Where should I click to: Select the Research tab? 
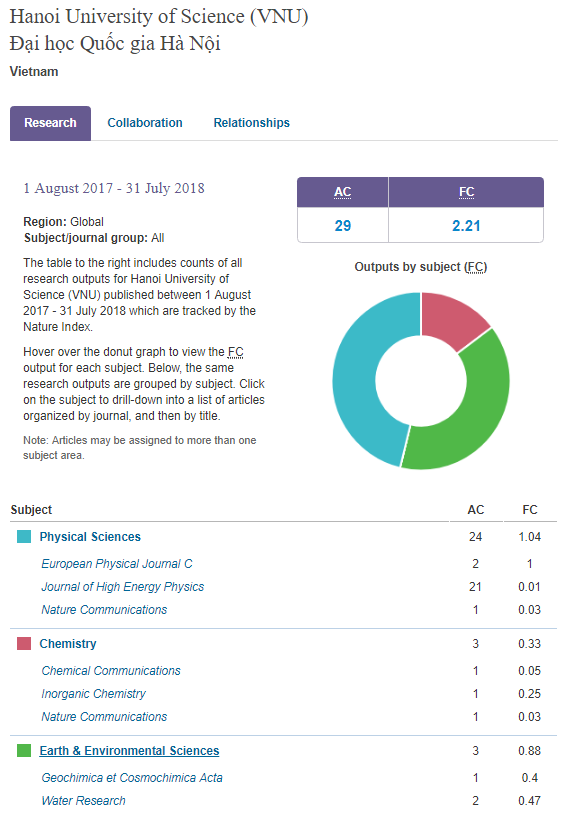tap(50, 123)
